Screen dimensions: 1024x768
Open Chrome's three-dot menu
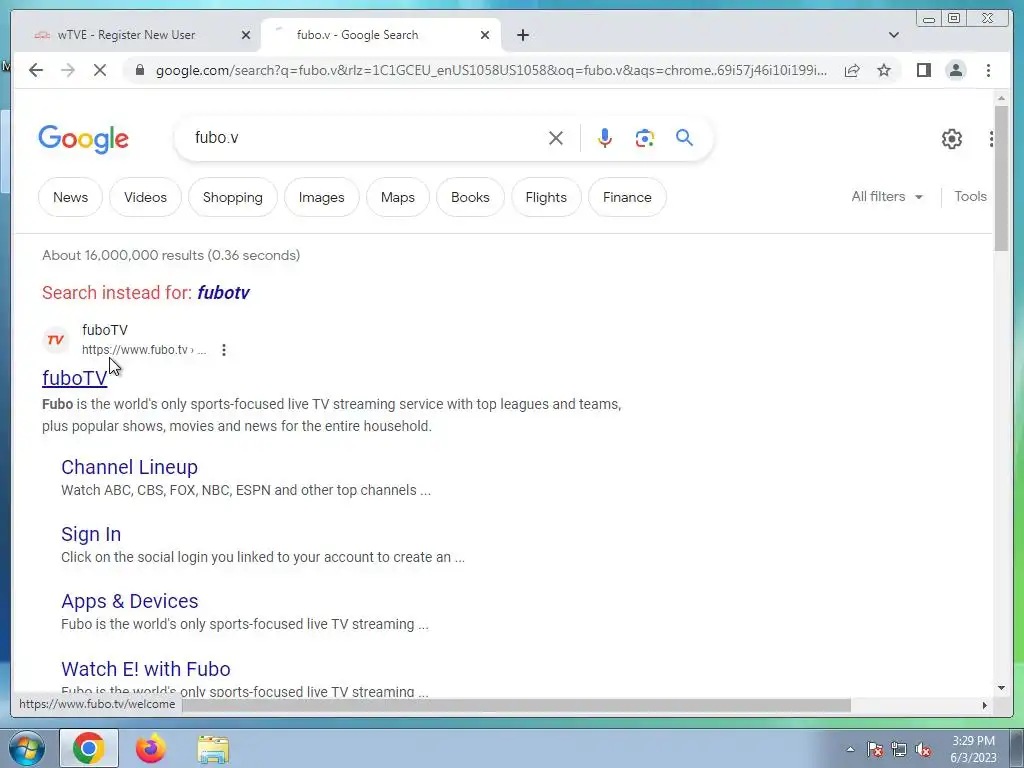(988, 70)
